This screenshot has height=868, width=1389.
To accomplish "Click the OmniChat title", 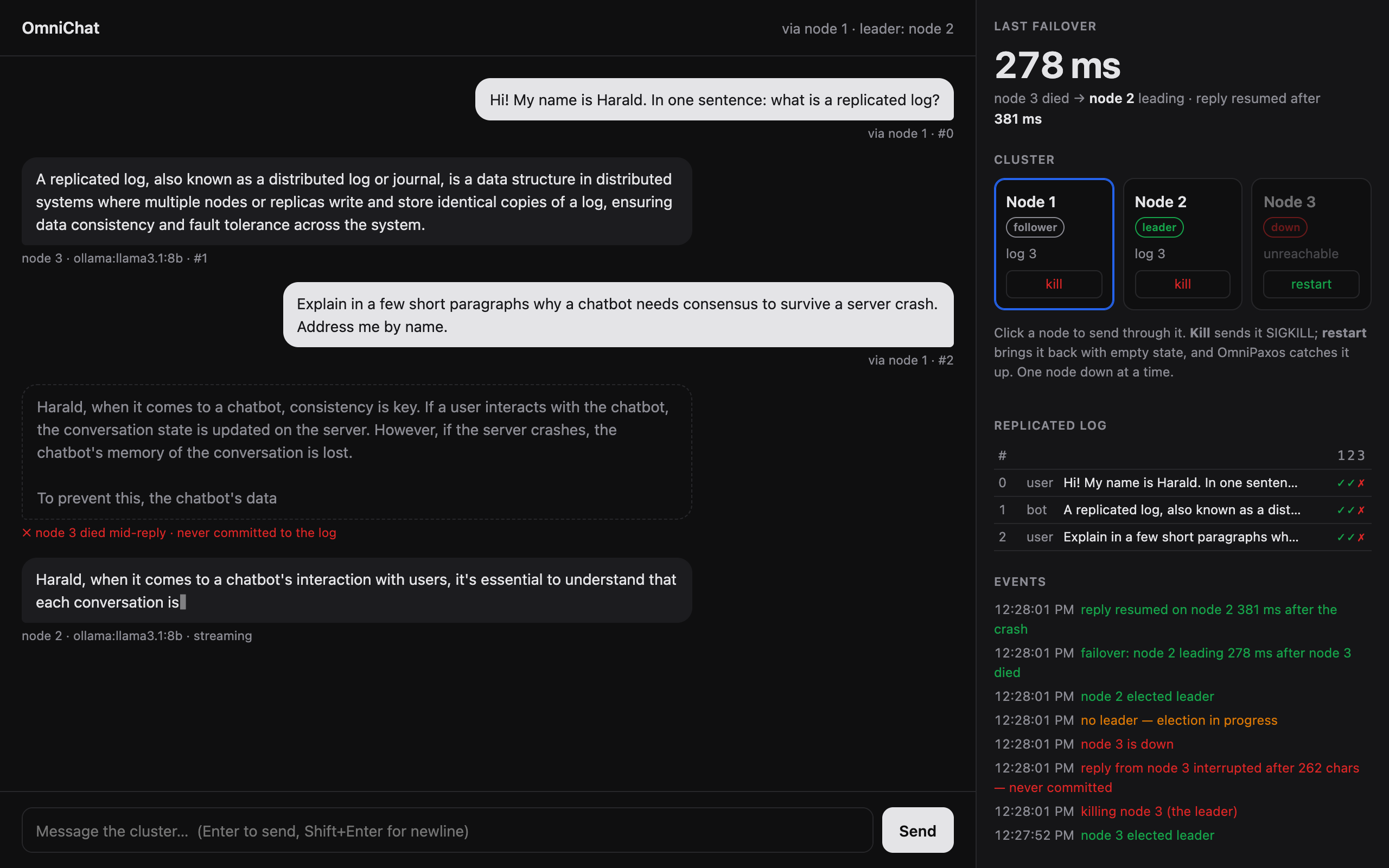I will click(x=60, y=28).
